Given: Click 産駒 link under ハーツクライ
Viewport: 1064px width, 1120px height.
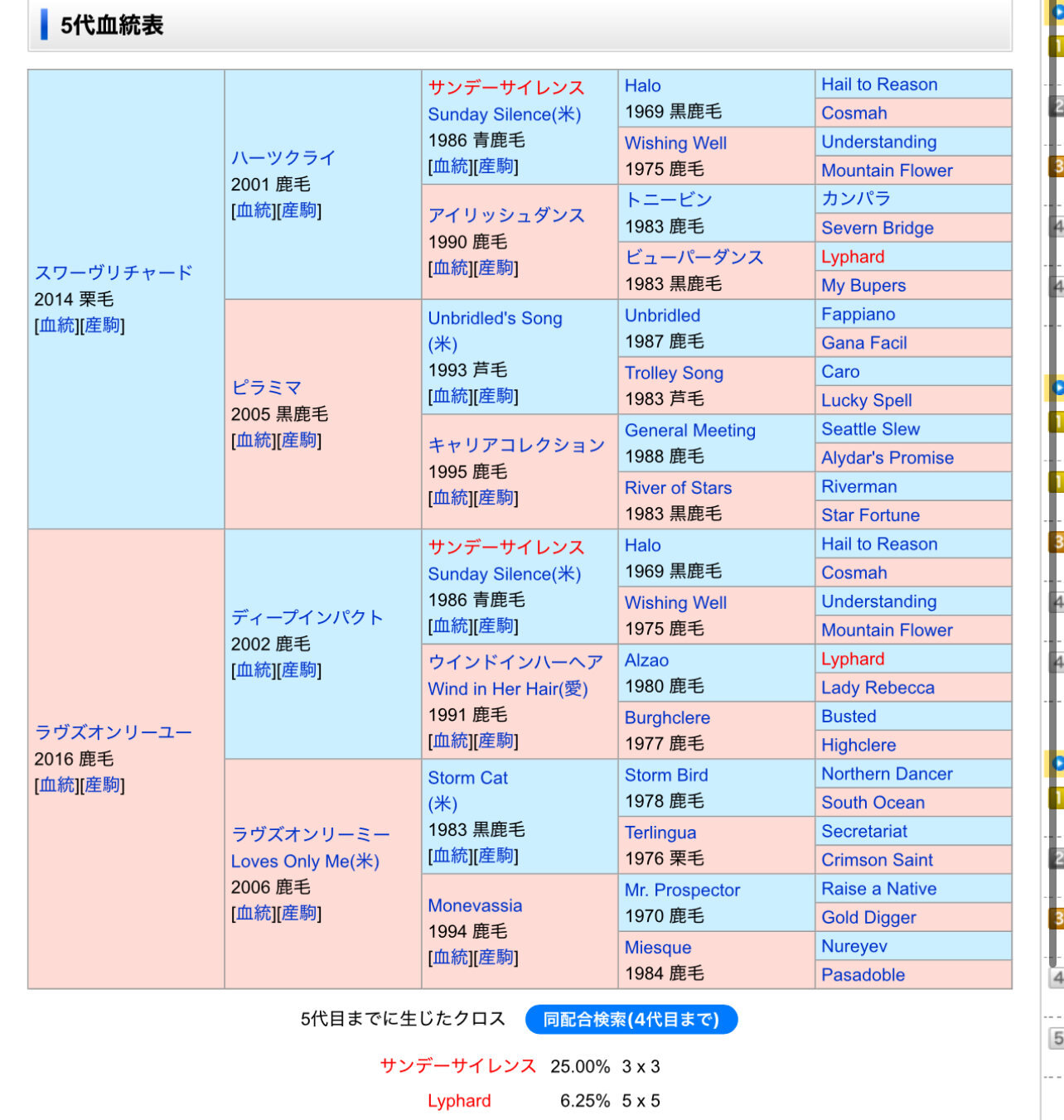Looking at the screenshot, I should (x=299, y=210).
